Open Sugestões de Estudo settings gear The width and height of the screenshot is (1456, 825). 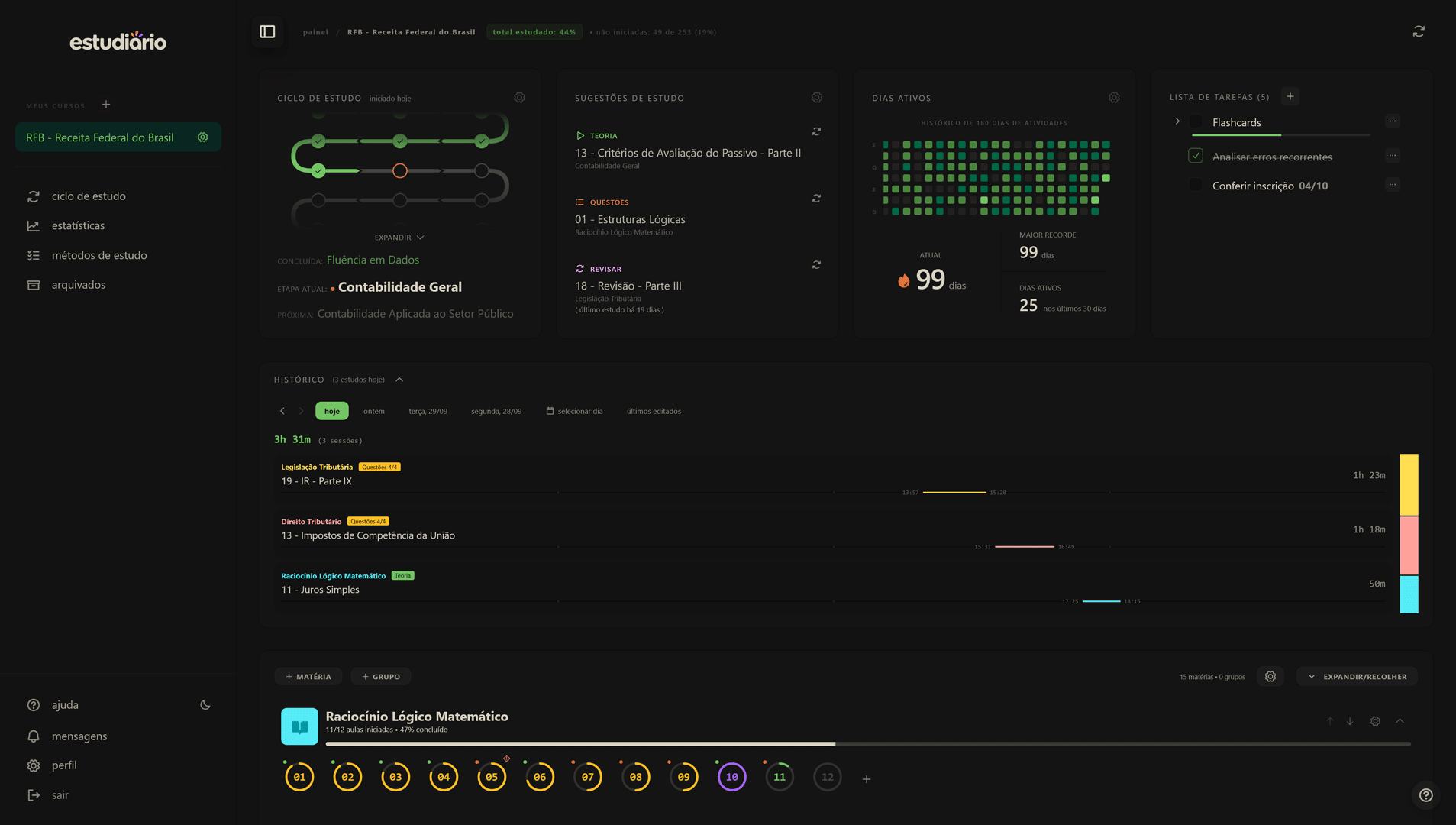point(817,98)
